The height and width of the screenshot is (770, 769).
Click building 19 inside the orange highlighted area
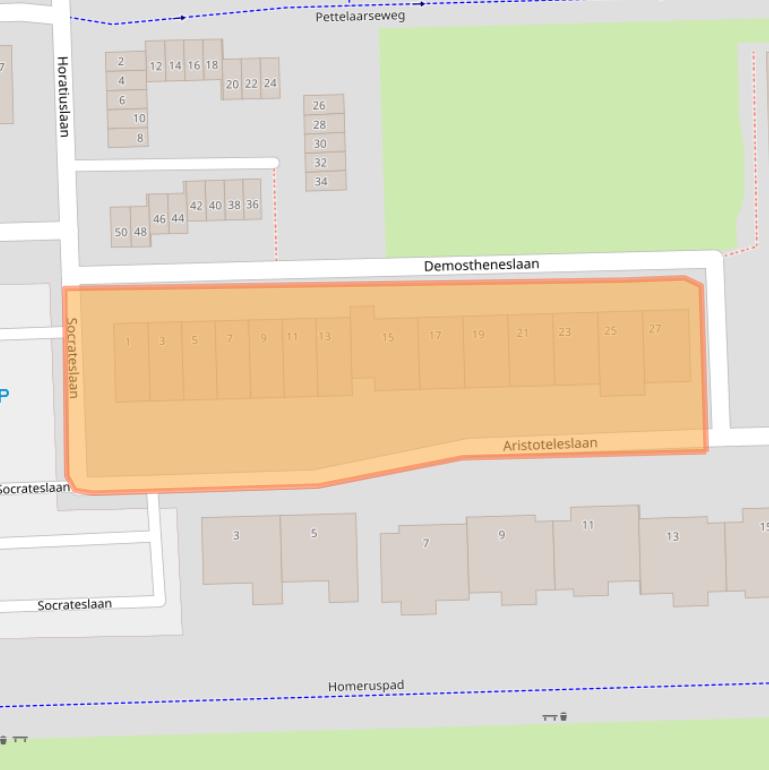click(485, 350)
